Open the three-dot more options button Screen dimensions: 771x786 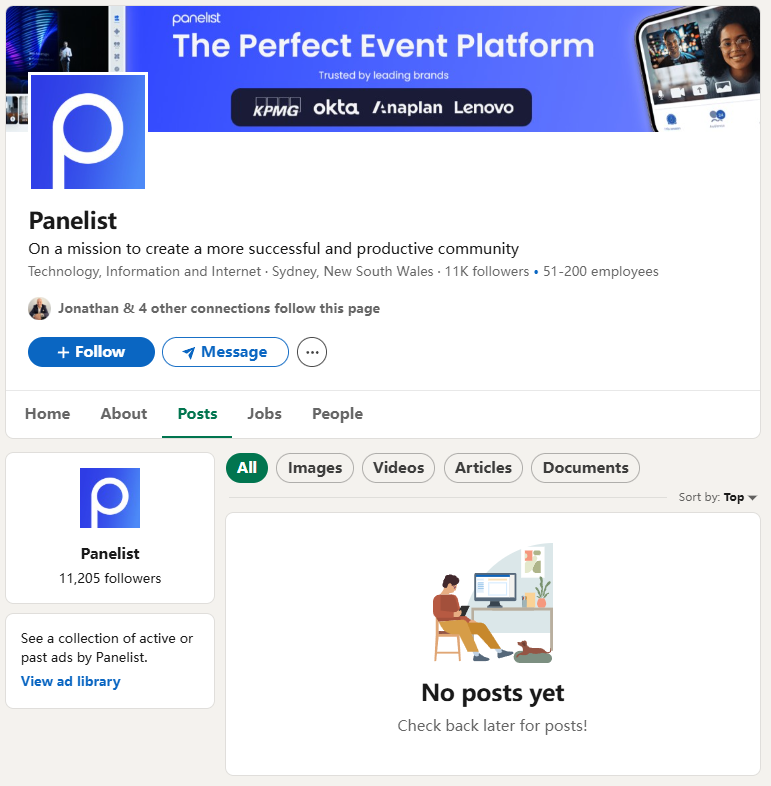(x=312, y=352)
